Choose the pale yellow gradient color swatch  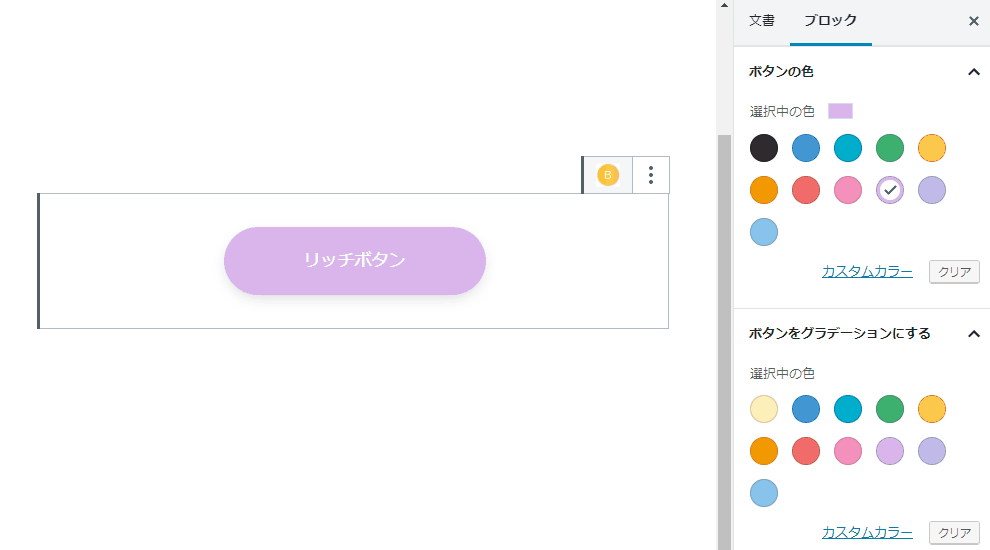click(763, 409)
